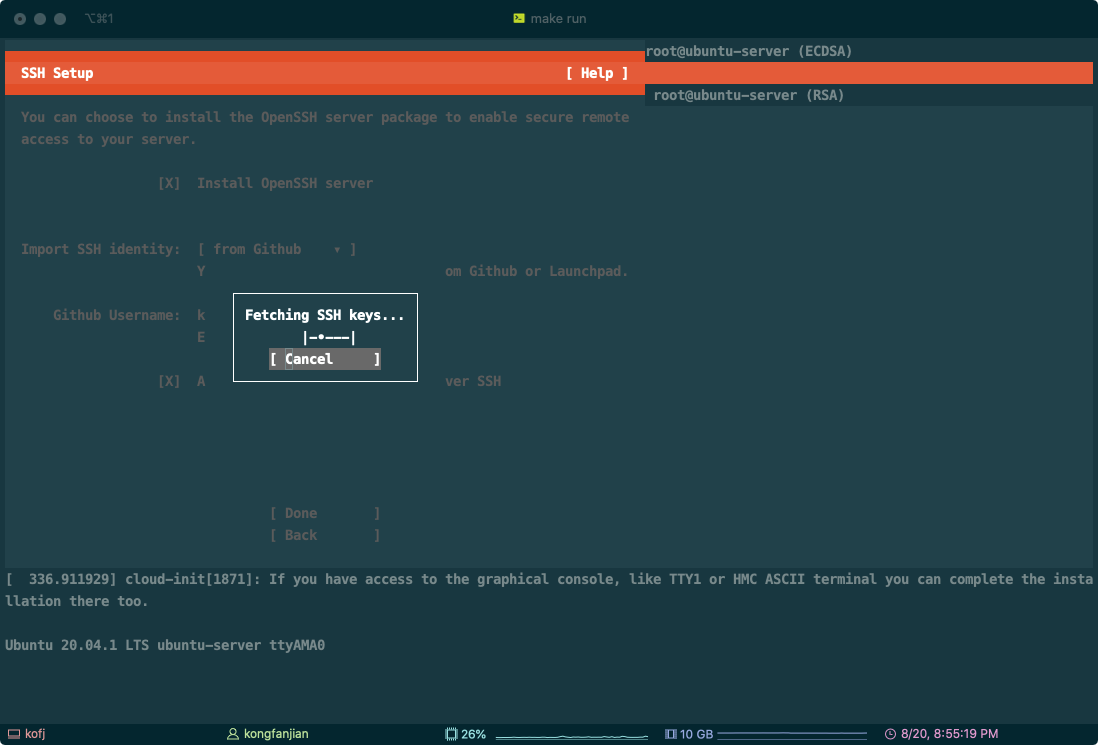This screenshot has width=1098, height=745.
Task: Toggle the lower [X] checkbox above Done
Action: (169, 381)
